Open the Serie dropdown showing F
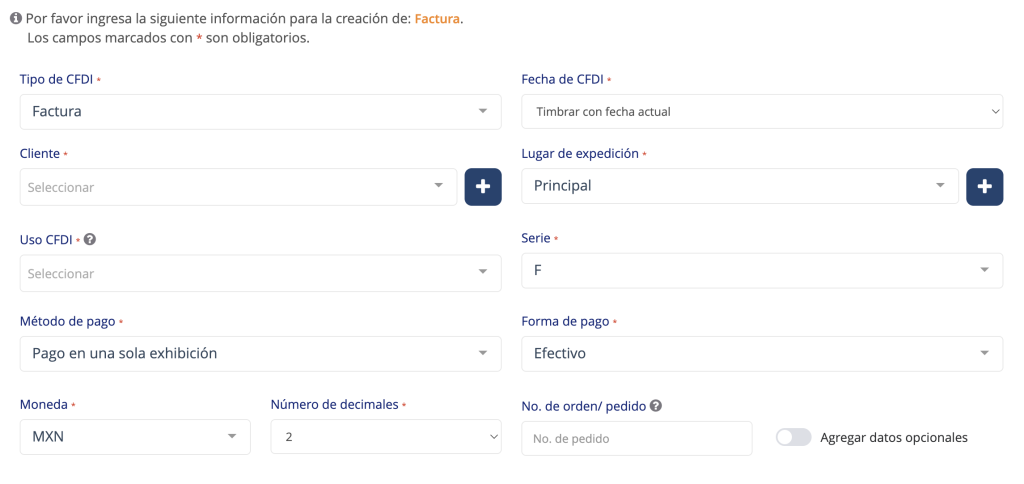Viewport: 1024px width, 484px height. click(762, 270)
